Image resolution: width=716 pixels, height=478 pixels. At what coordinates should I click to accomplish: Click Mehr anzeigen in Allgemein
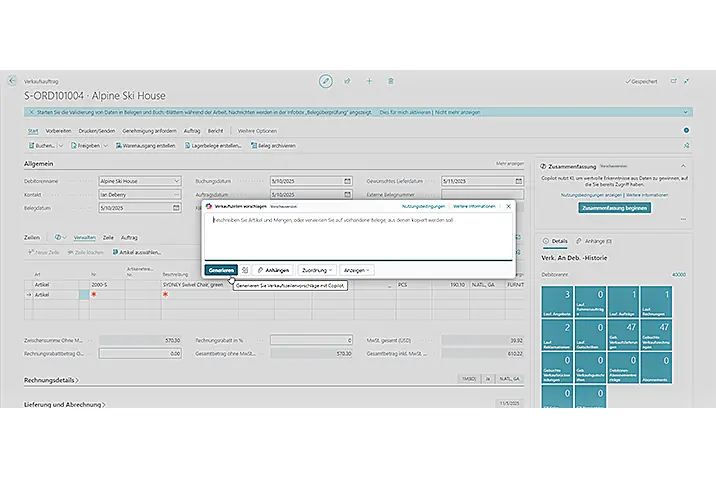click(x=510, y=163)
